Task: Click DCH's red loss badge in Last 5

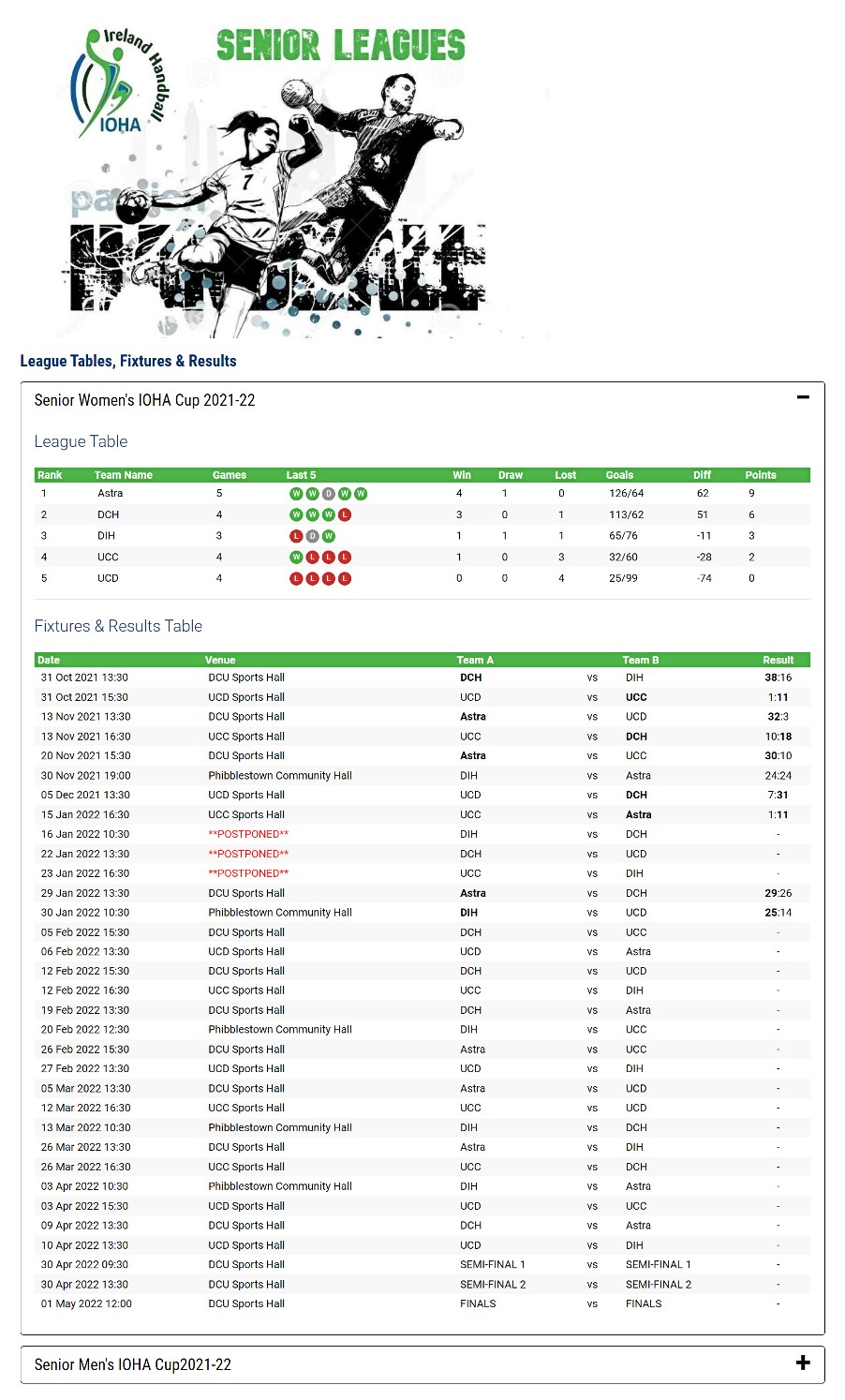Action: 345,514
